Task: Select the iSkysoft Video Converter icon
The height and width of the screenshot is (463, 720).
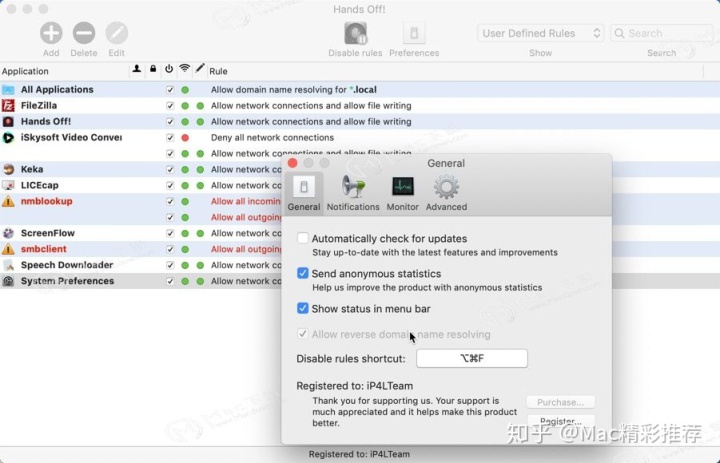Action: pyautogui.click(x=8, y=137)
